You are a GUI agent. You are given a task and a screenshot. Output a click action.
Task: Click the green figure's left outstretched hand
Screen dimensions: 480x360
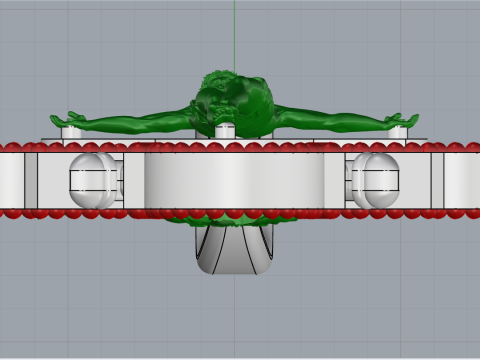68,119
